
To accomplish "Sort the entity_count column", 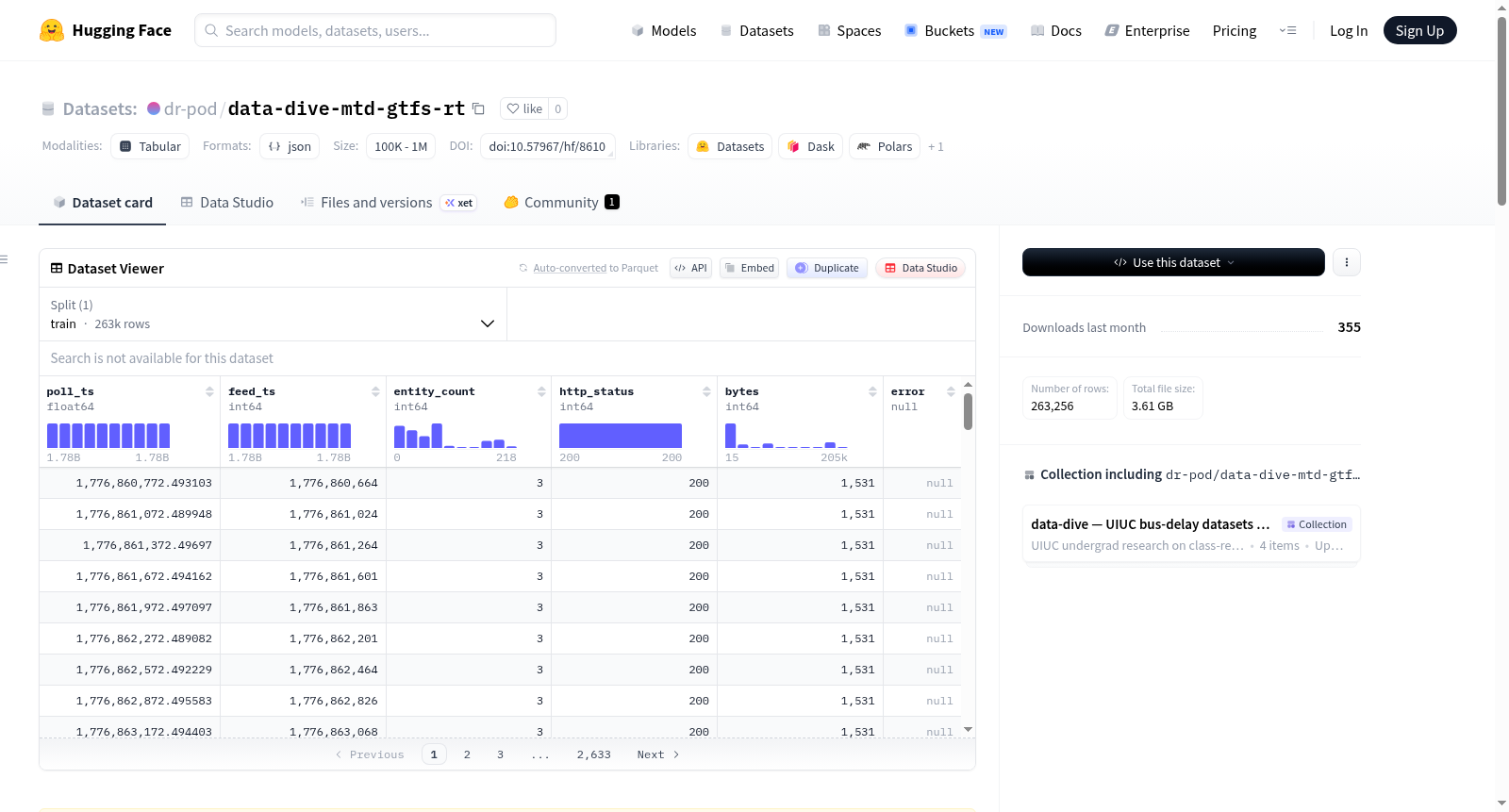I will coord(541,391).
